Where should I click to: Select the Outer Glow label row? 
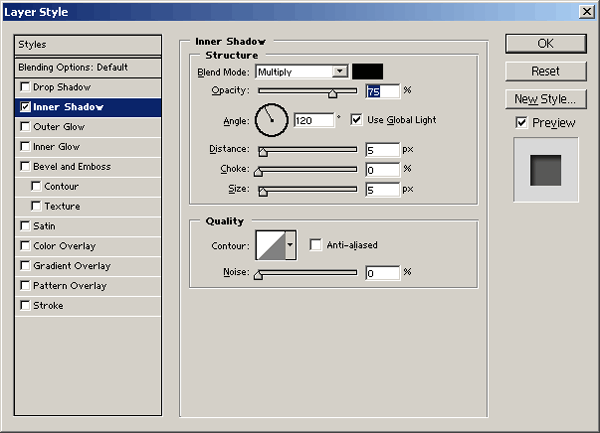click(88, 127)
